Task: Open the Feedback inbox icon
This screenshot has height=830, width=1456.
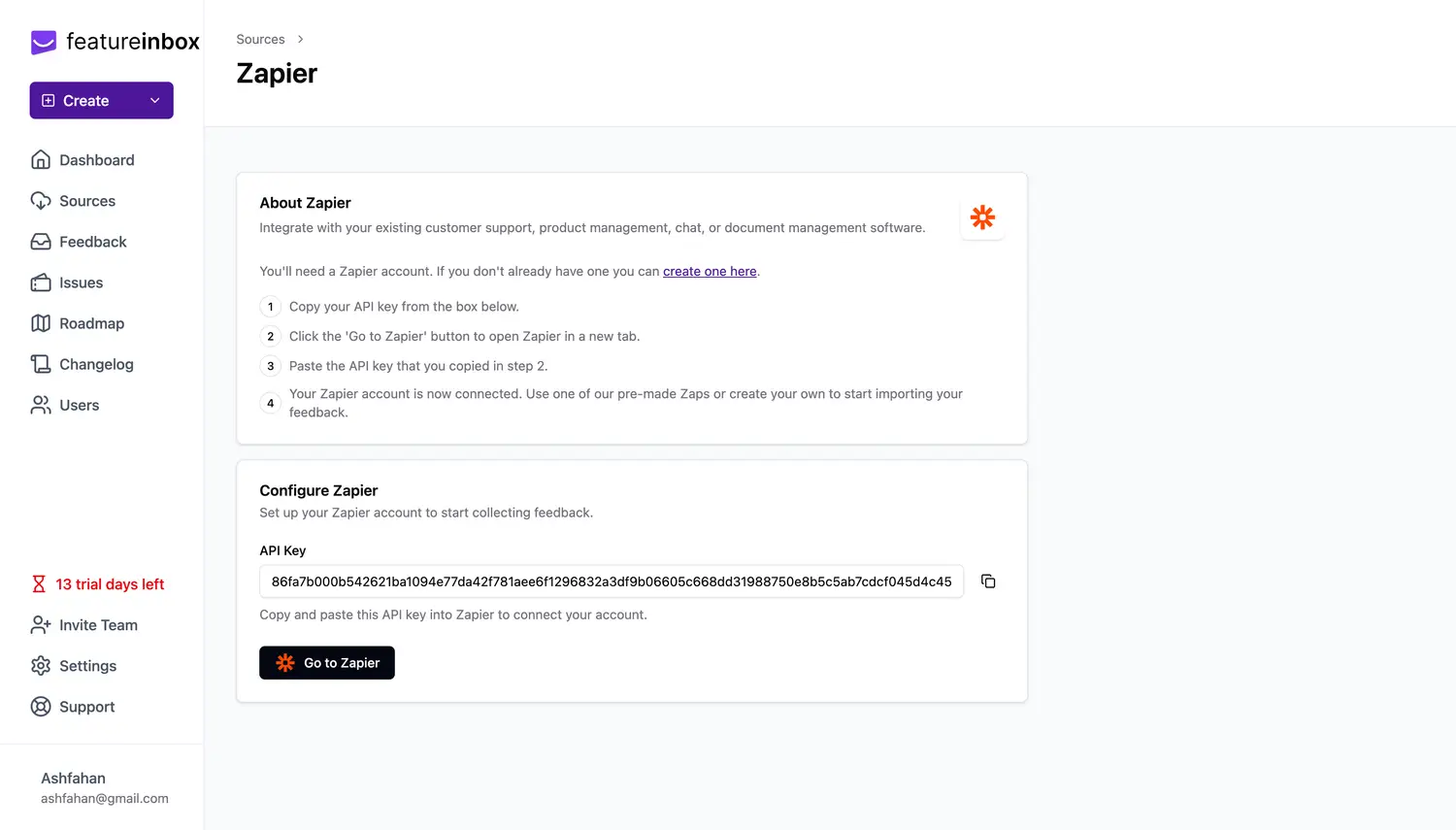Action: tap(41, 242)
